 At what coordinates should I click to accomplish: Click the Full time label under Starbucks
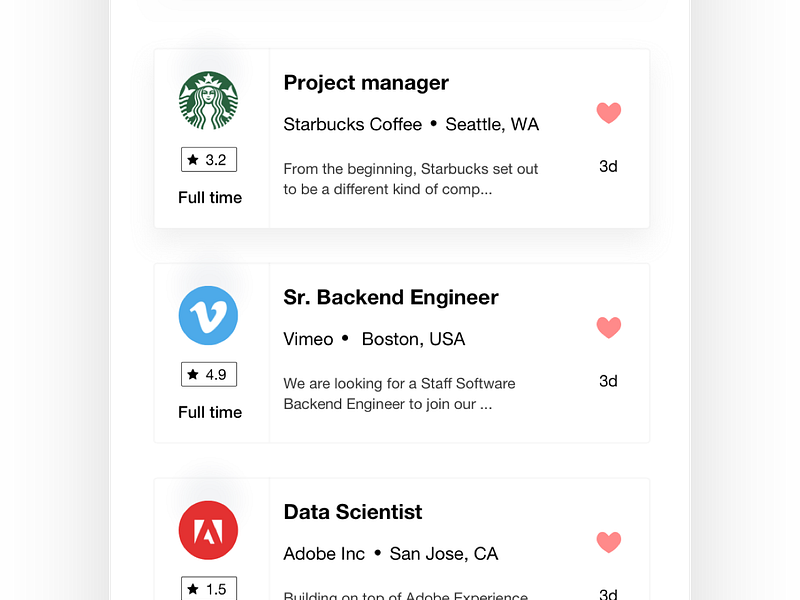tap(209, 197)
